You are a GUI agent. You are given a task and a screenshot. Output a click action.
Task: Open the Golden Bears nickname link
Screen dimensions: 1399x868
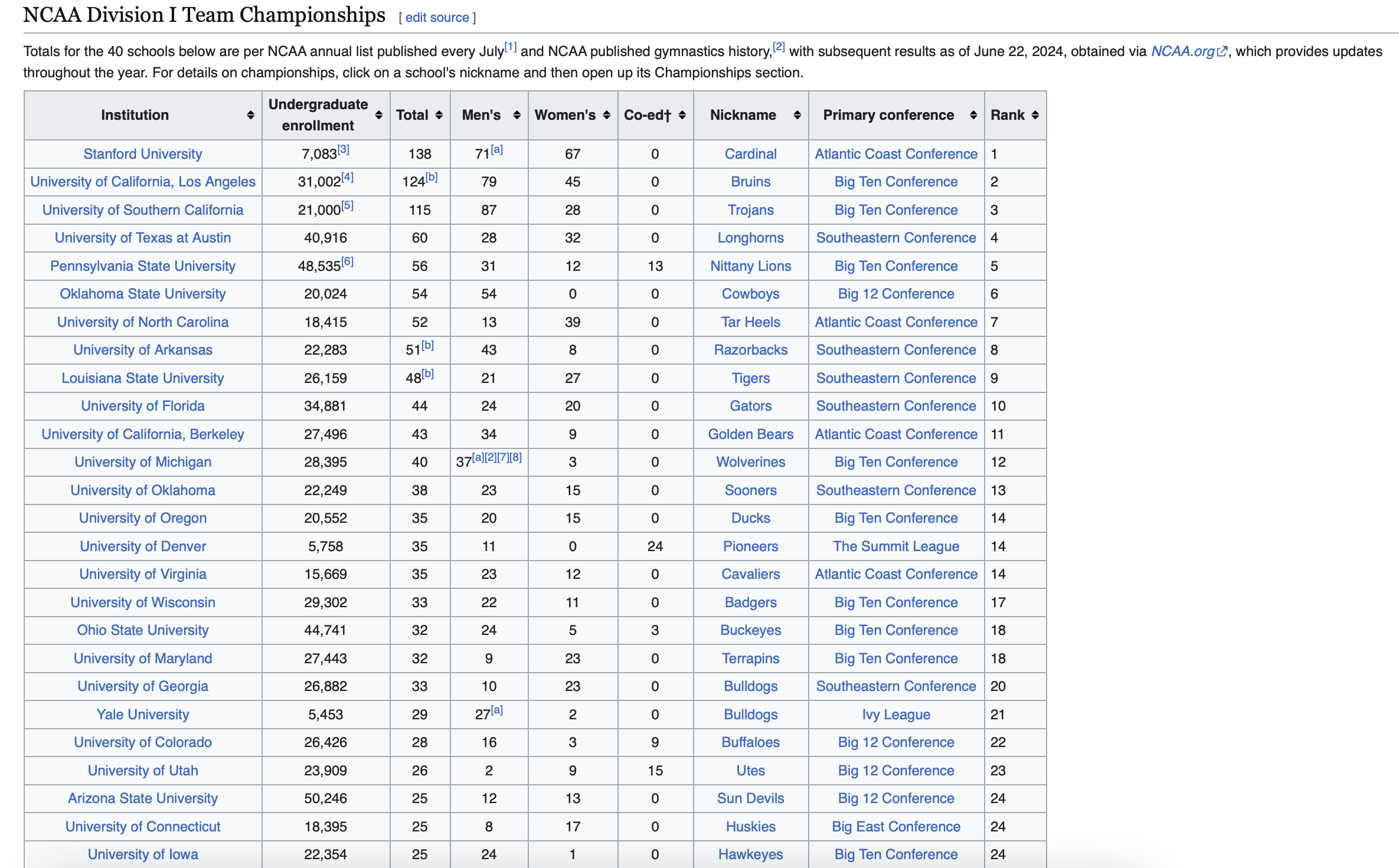coord(751,434)
